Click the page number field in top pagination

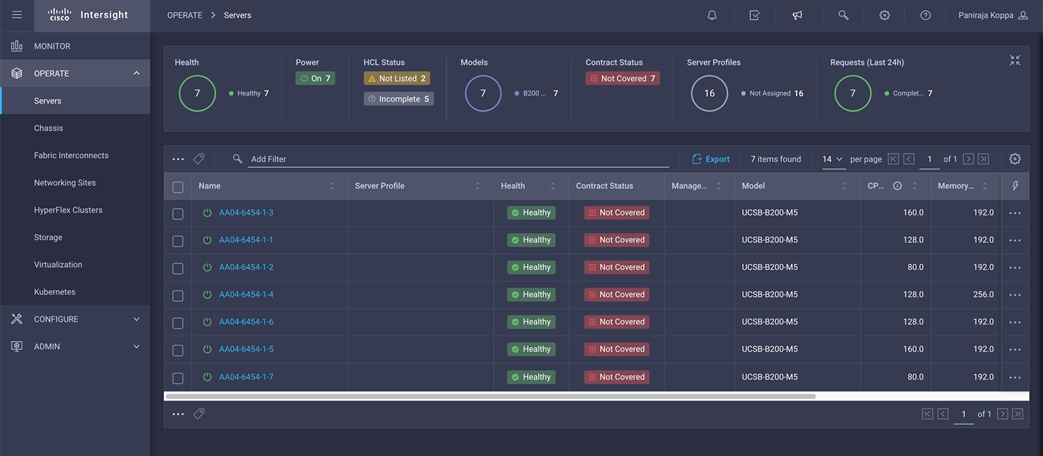[929, 160]
